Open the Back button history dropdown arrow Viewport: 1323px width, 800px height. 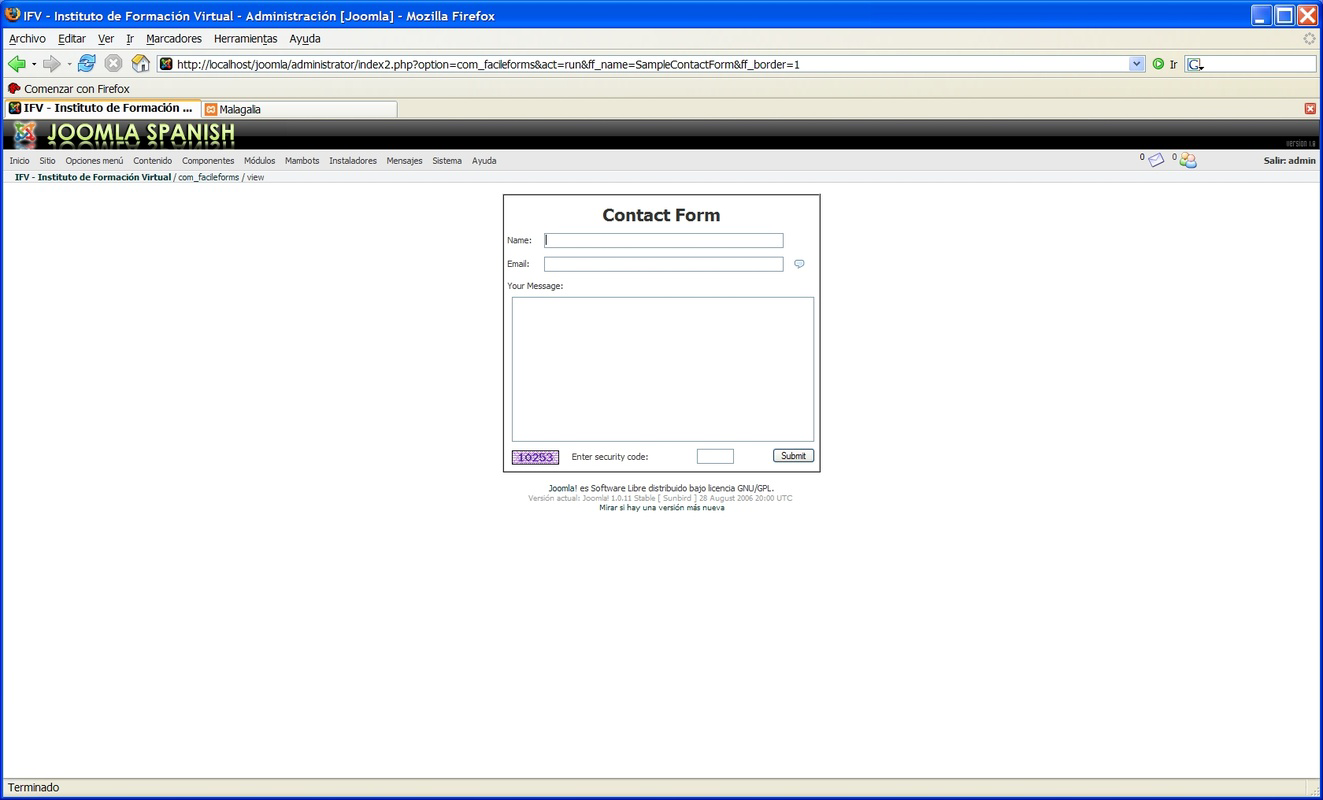(x=34, y=64)
